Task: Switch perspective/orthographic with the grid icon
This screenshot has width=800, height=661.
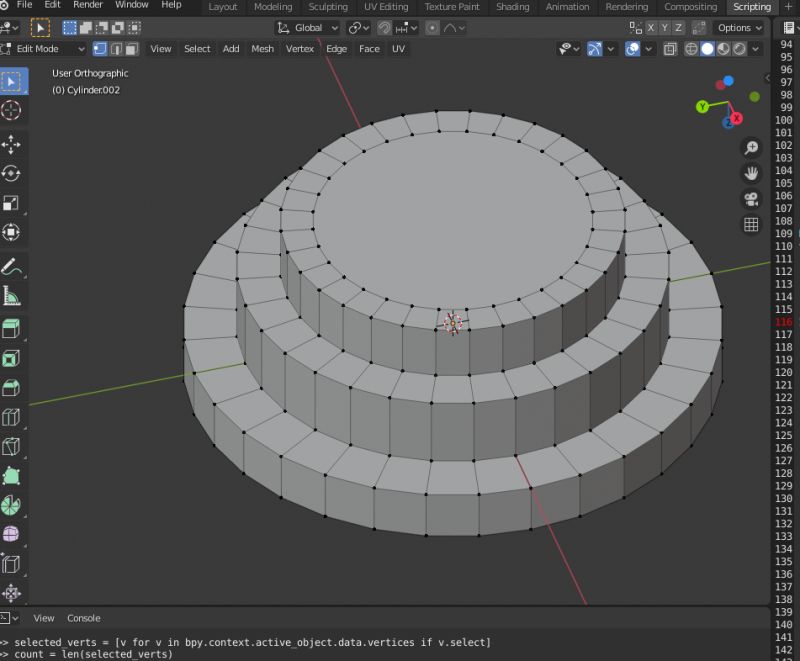Action: point(751,225)
